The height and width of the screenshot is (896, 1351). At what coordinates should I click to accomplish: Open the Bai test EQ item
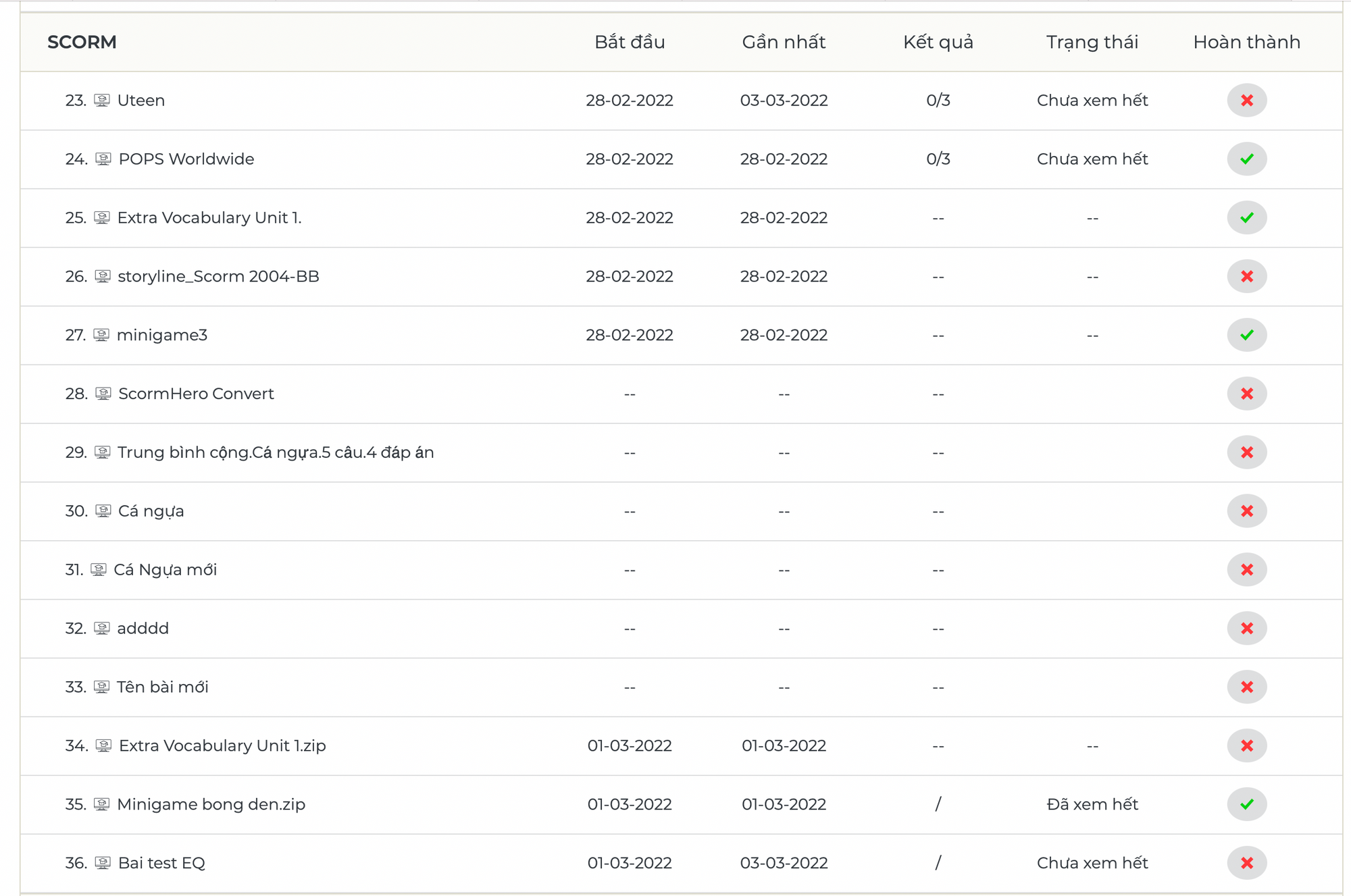[x=161, y=864]
